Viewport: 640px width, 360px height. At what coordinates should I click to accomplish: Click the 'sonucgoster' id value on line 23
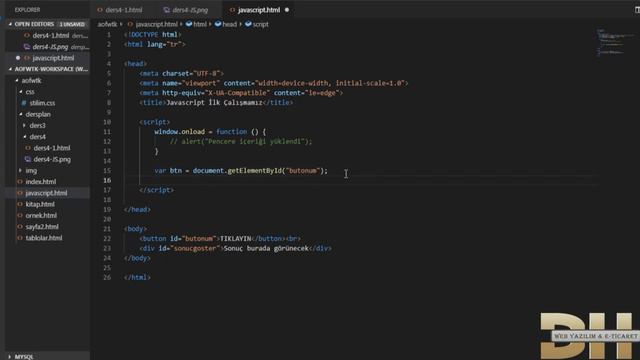click(196, 248)
